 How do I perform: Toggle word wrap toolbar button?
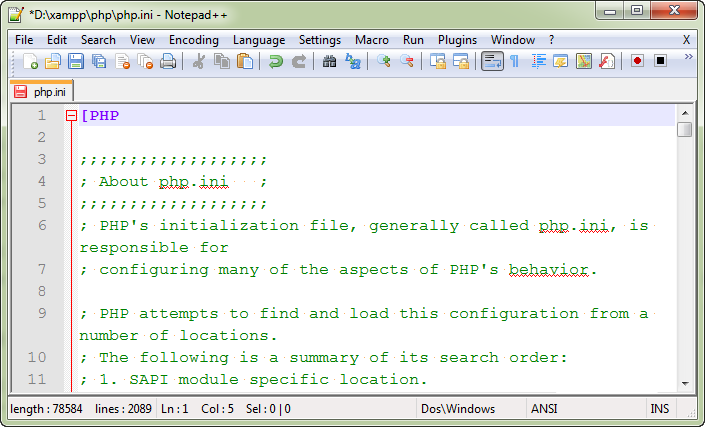(492, 61)
